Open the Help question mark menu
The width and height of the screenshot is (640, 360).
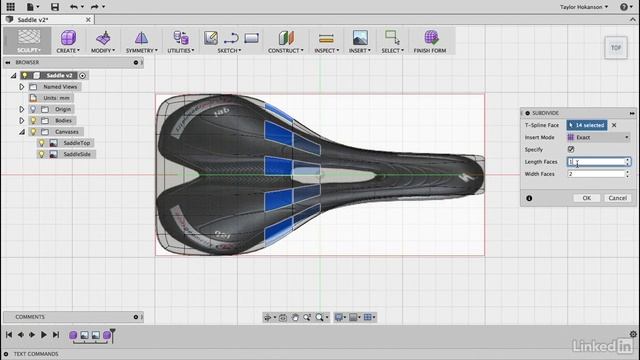pos(624,7)
